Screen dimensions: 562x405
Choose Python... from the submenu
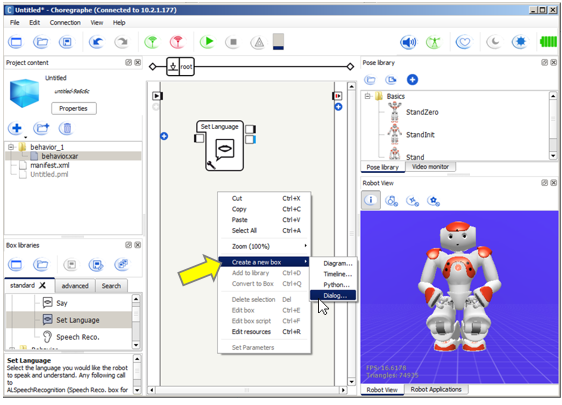[333, 285]
